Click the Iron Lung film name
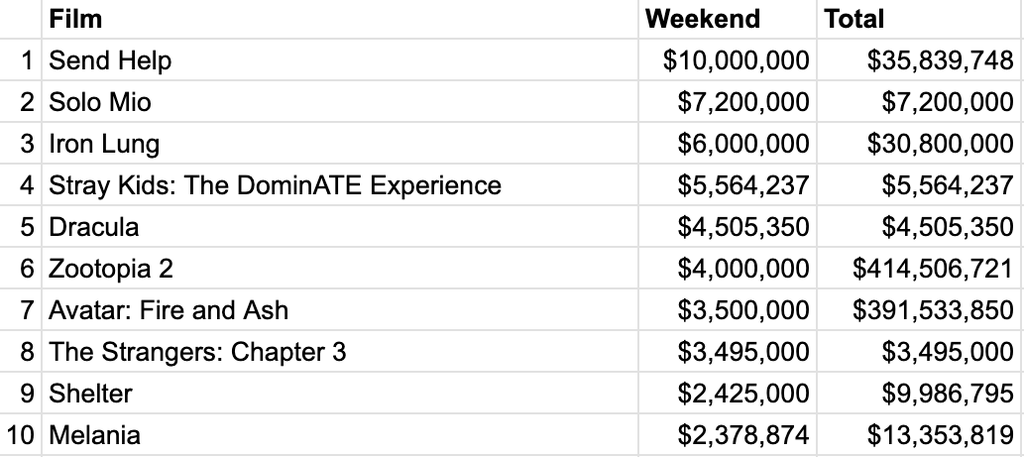Image resolution: width=1024 pixels, height=457 pixels. [x=104, y=144]
